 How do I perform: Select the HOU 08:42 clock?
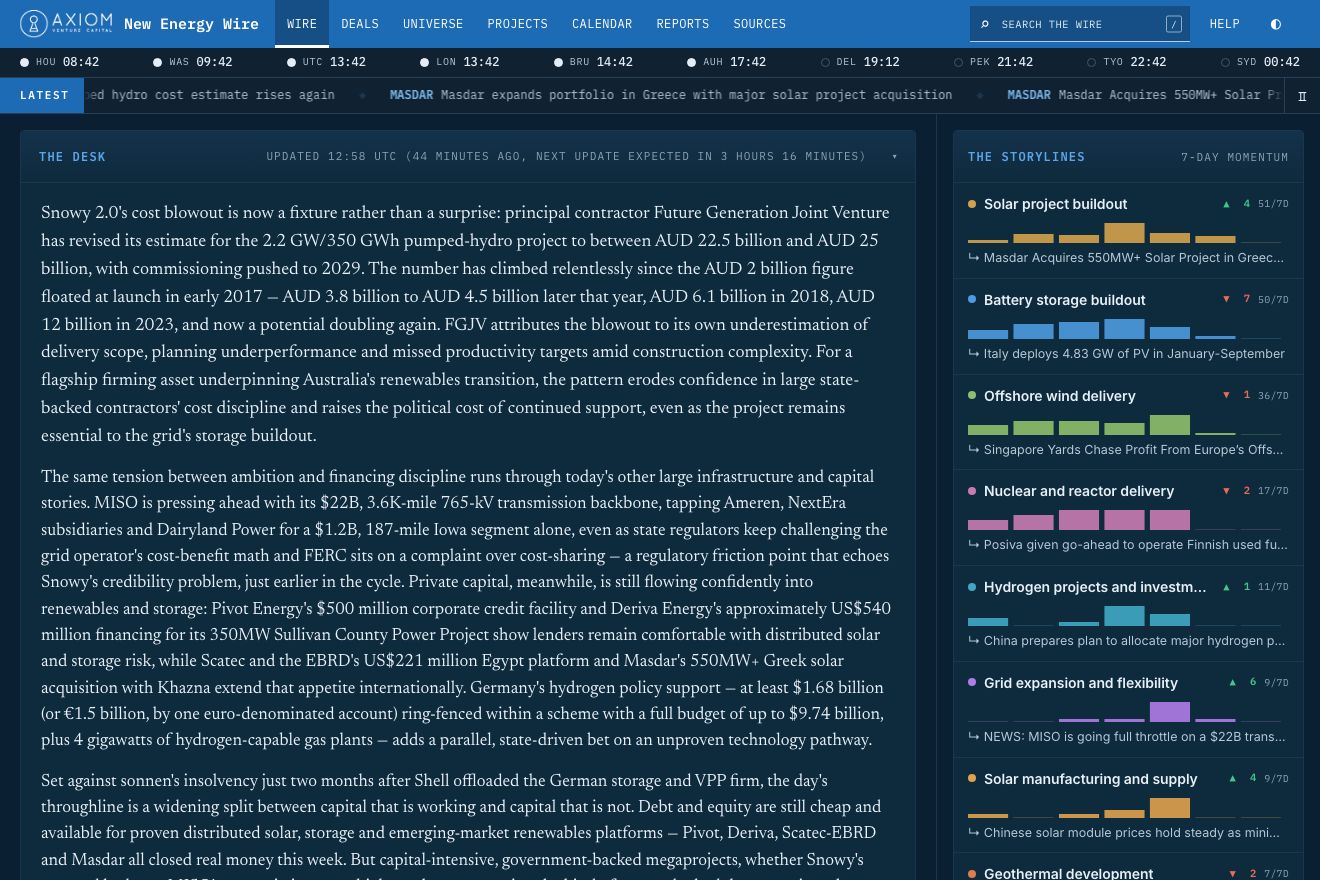60,62
